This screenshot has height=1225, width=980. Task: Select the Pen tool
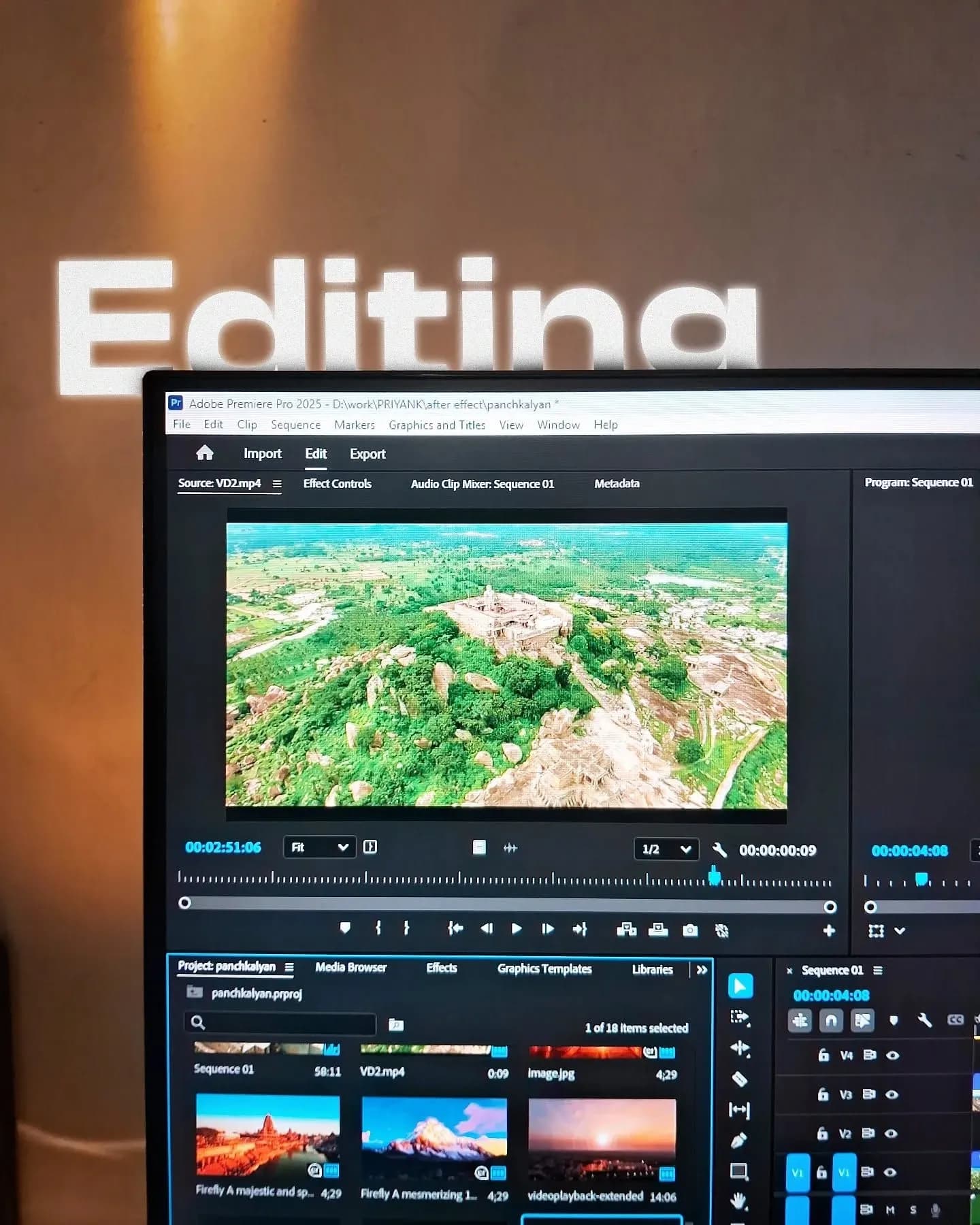click(x=740, y=1141)
